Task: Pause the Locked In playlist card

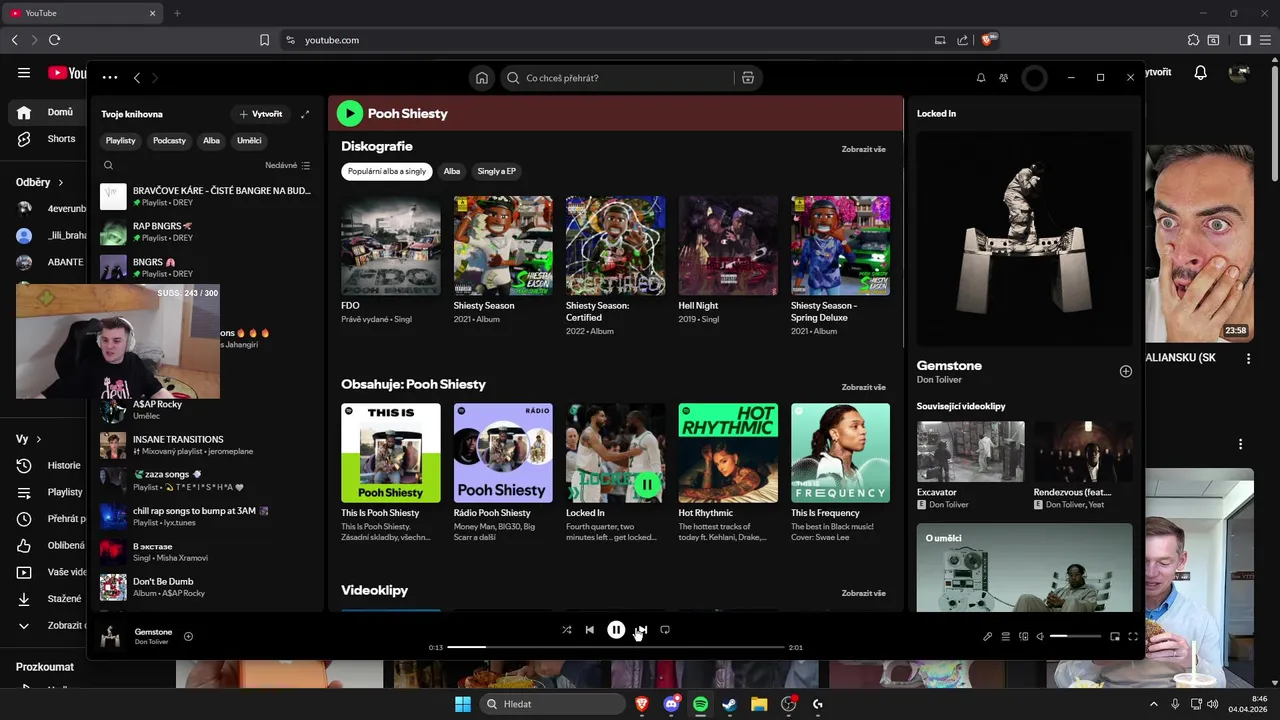Action: tap(647, 484)
